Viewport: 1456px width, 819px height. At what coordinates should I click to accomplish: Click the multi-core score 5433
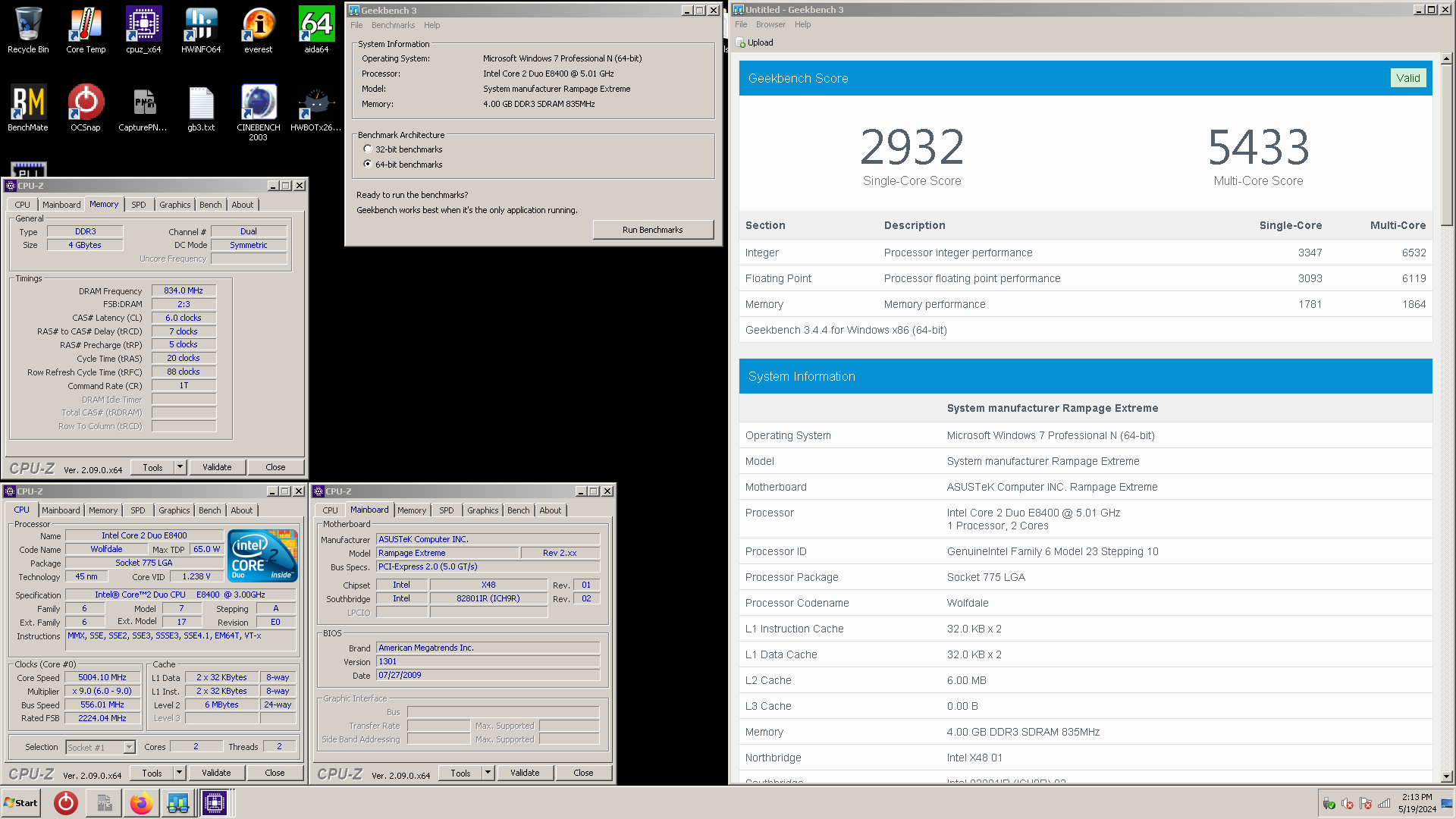(1259, 147)
